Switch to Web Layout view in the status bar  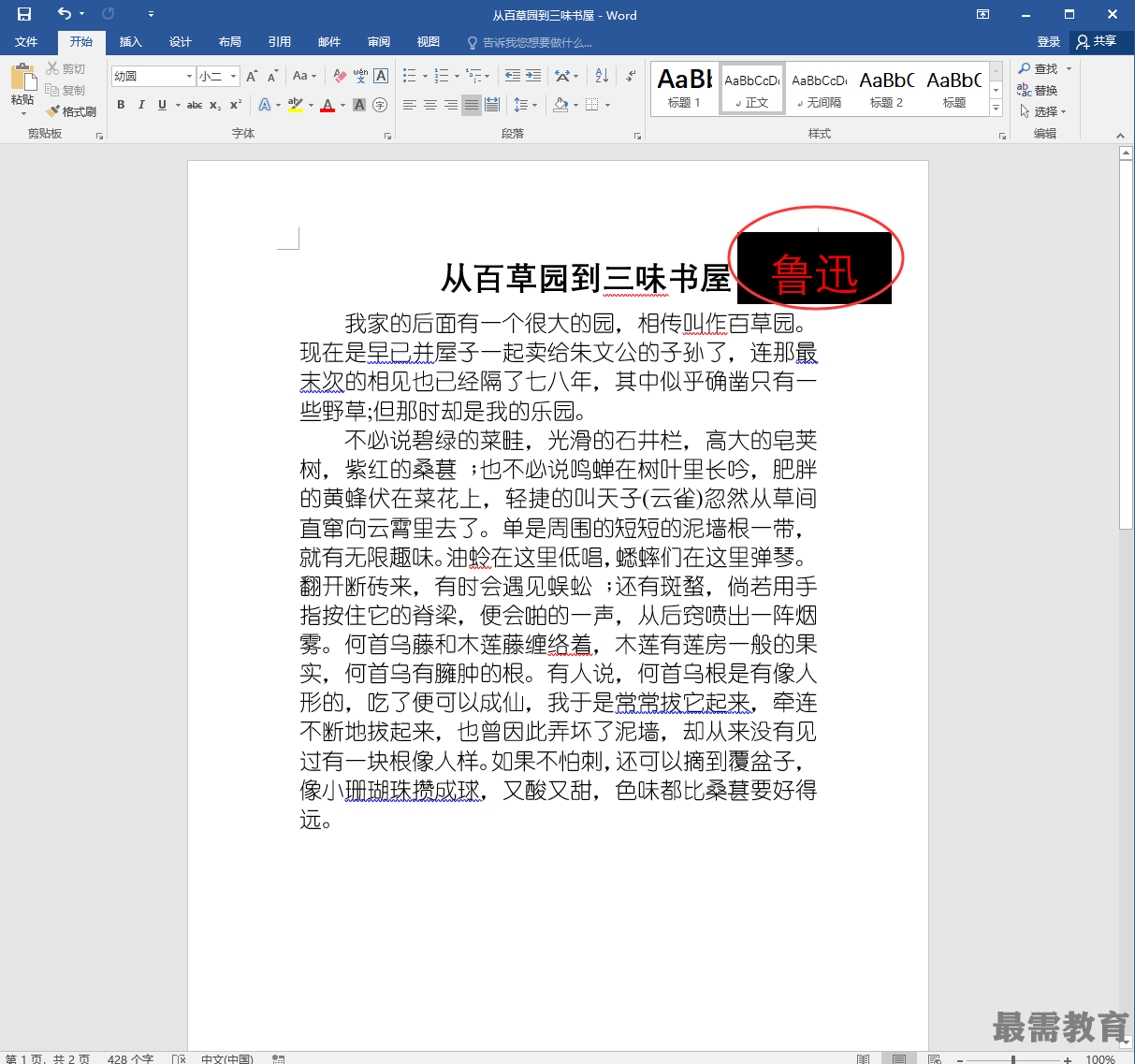[x=934, y=1058]
